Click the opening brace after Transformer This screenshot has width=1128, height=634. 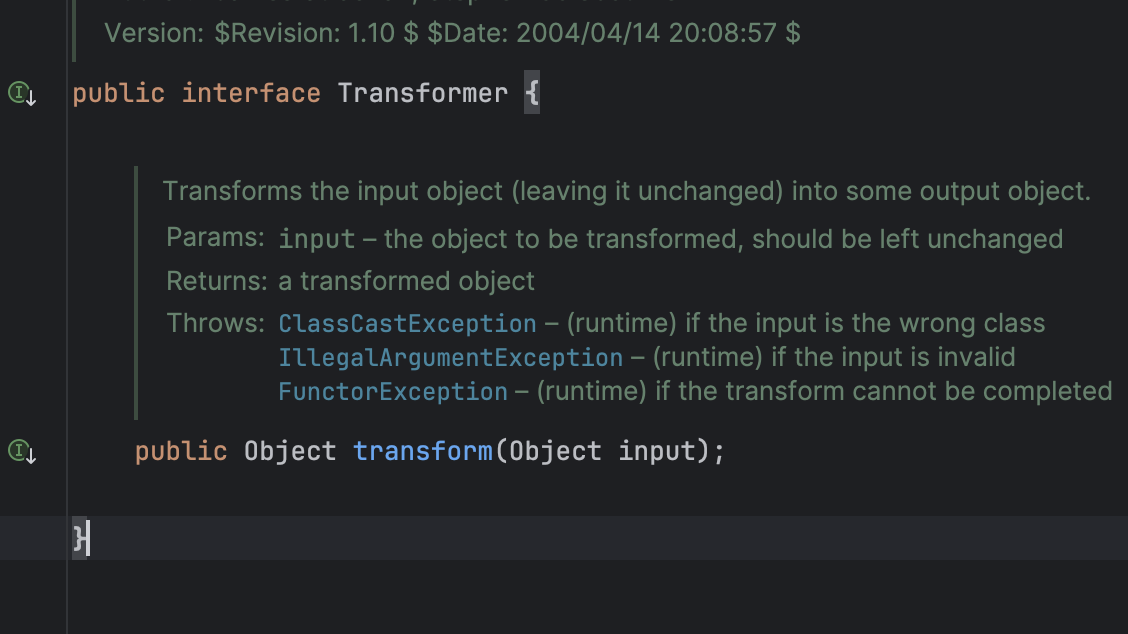[x=532, y=93]
